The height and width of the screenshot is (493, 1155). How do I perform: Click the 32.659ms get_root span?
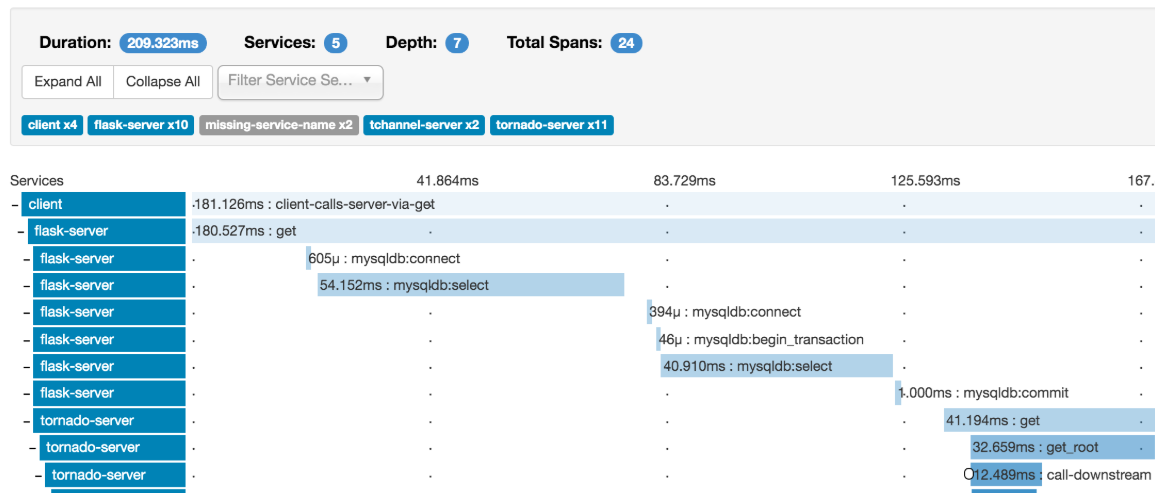1063,447
